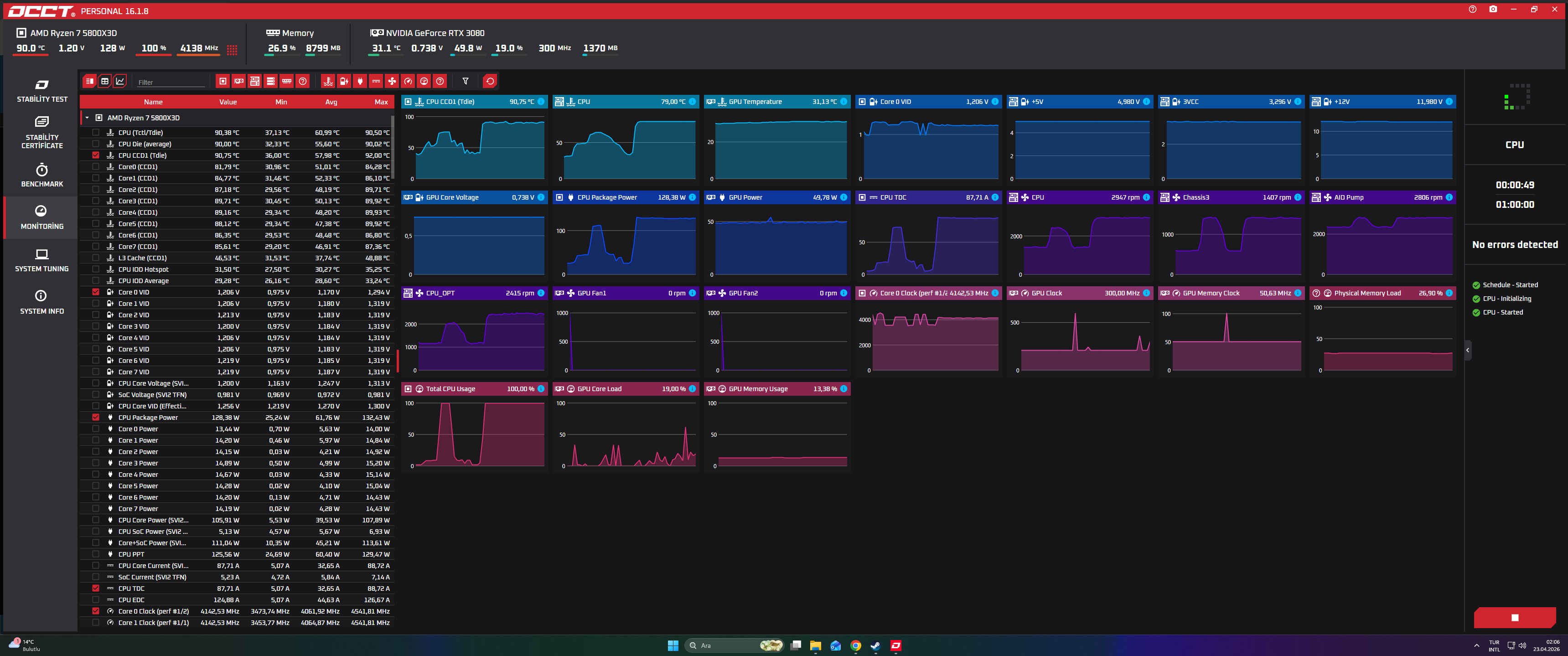
Task: Open the Stability Test section
Action: point(42,91)
